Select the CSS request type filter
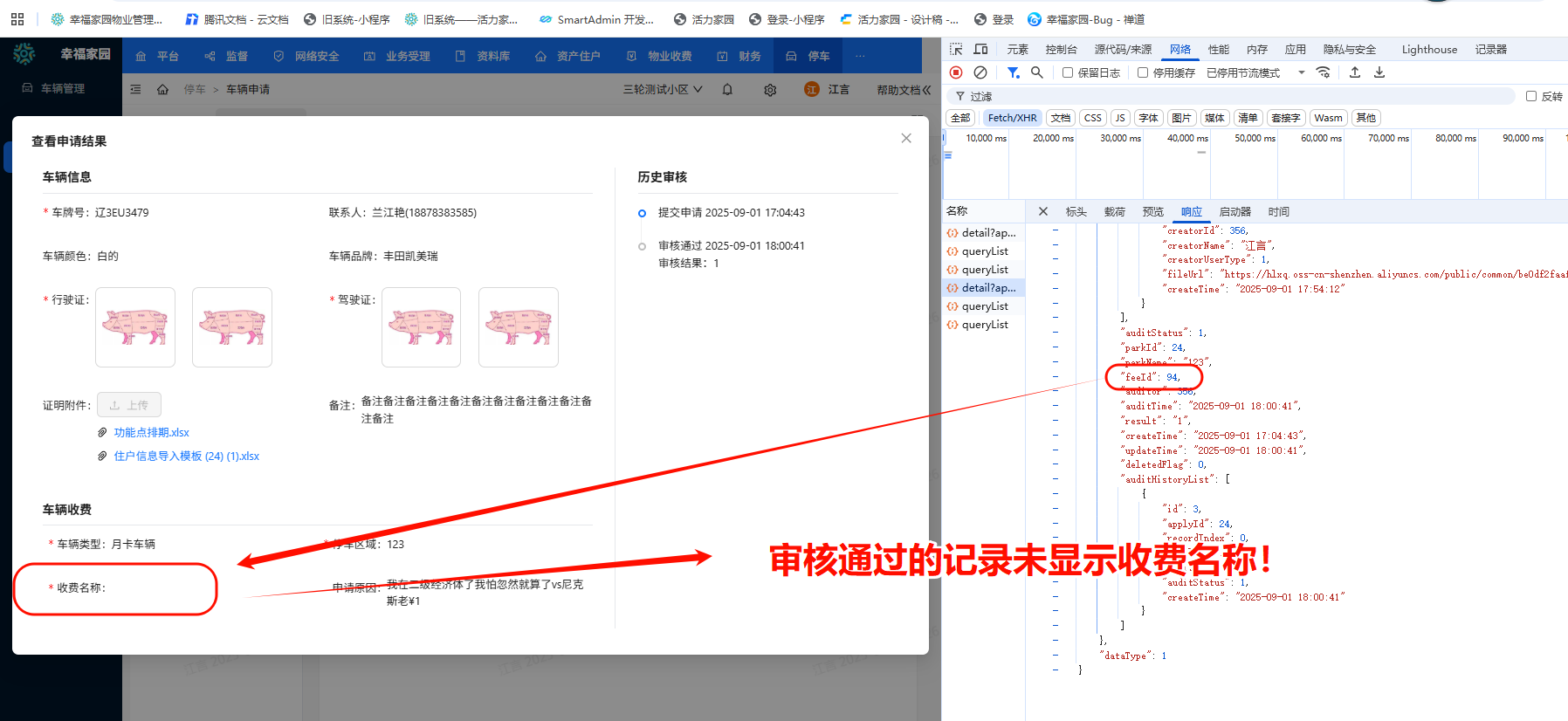Viewport: 1568px width, 721px height. click(1092, 118)
